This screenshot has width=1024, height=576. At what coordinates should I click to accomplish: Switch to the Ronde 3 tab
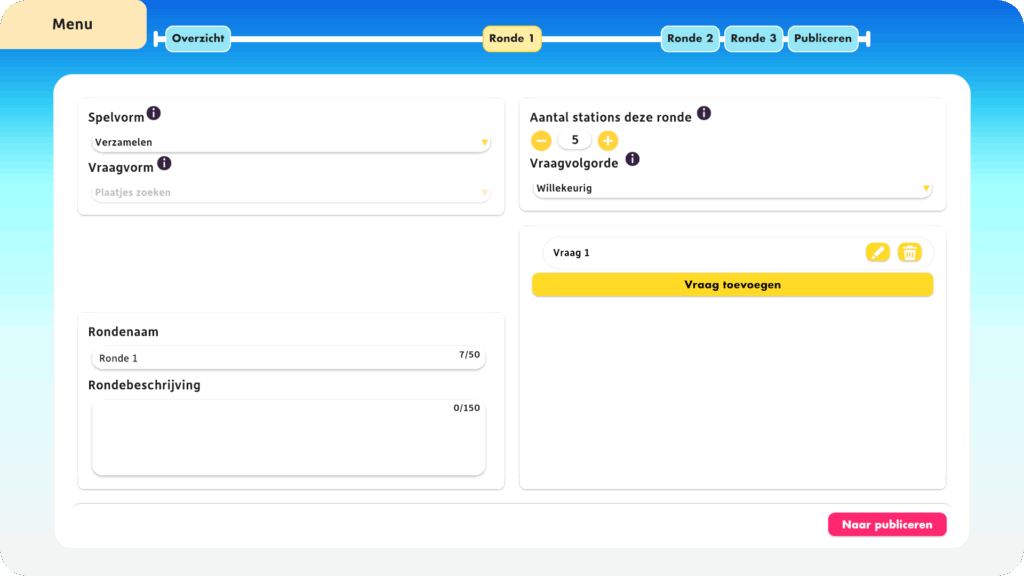(753, 39)
